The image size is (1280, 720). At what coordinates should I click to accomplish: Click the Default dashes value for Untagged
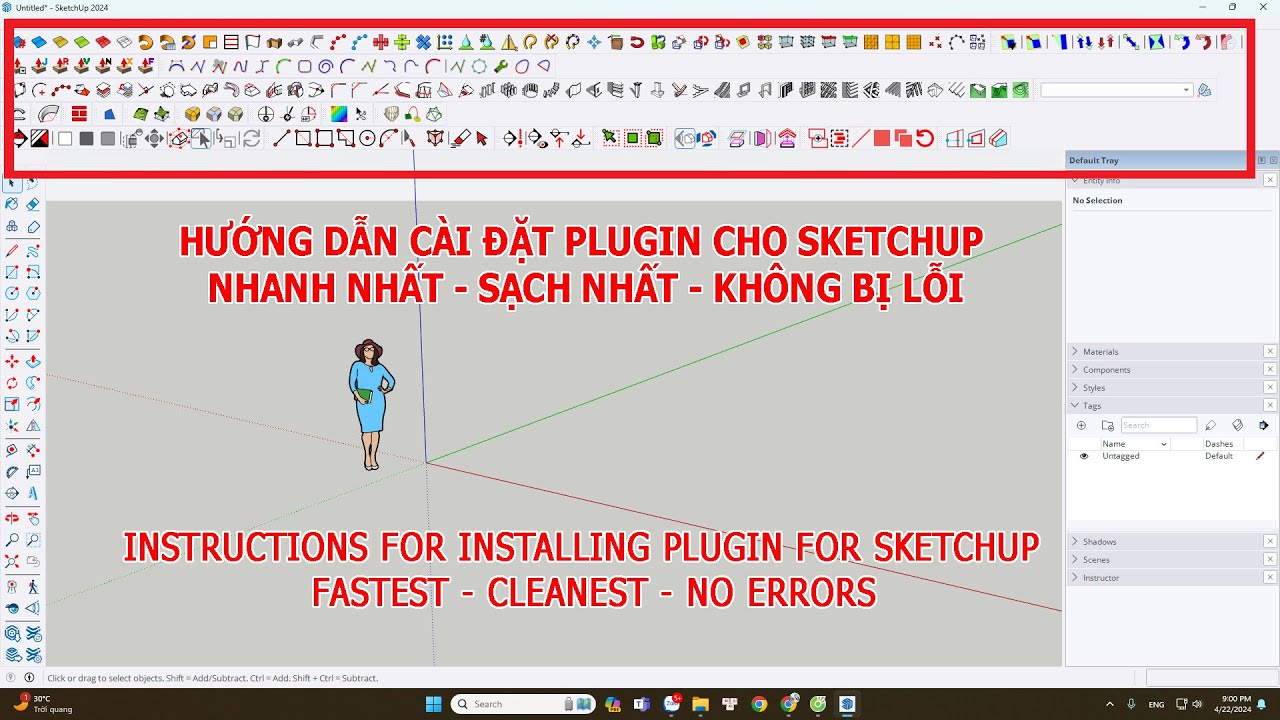(1219, 456)
